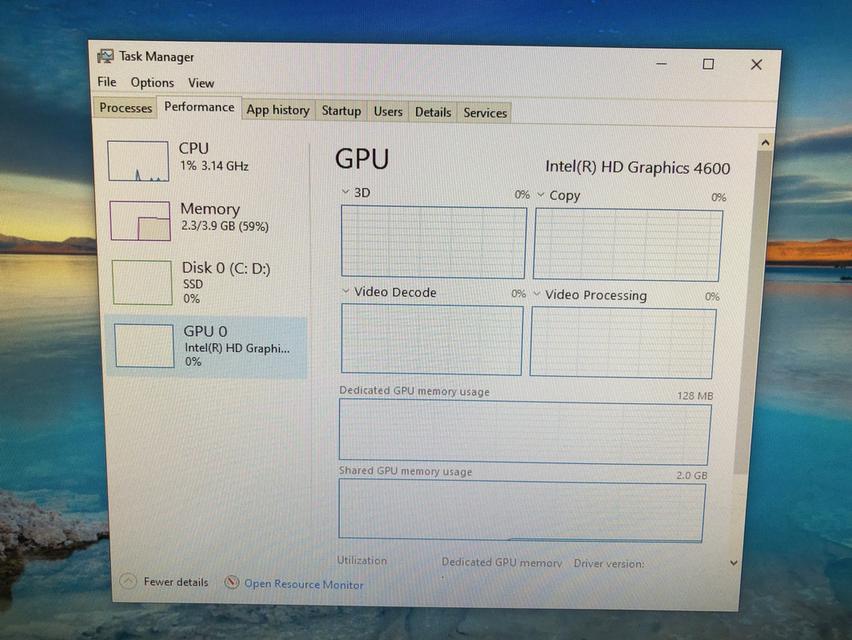Screen dimensions: 852x640
Task: Switch to the App history tab
Action: pyautogui.click(x=278, y=110)
